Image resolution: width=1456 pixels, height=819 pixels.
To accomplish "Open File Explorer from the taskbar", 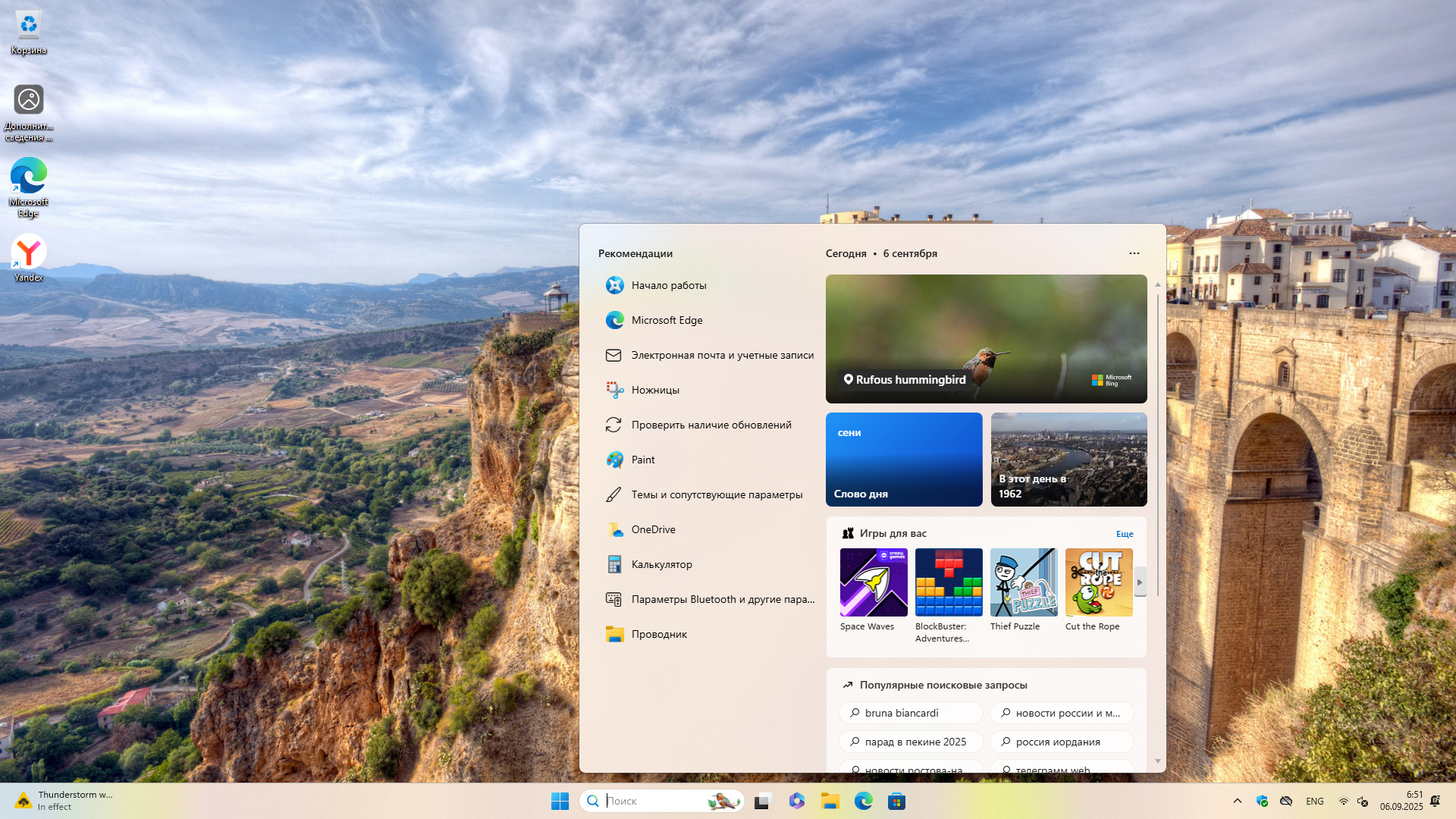I will (x=830, y=801).
